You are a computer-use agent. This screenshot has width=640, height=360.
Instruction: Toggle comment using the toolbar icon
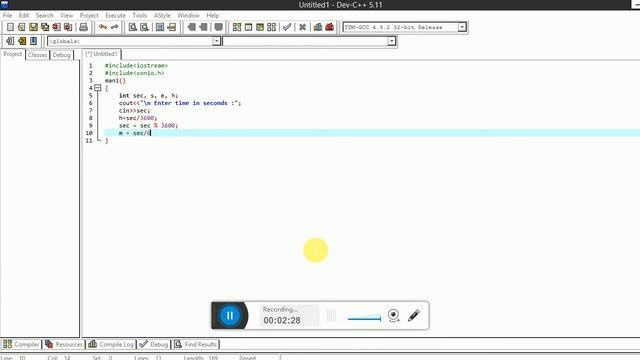pos(218,27)
